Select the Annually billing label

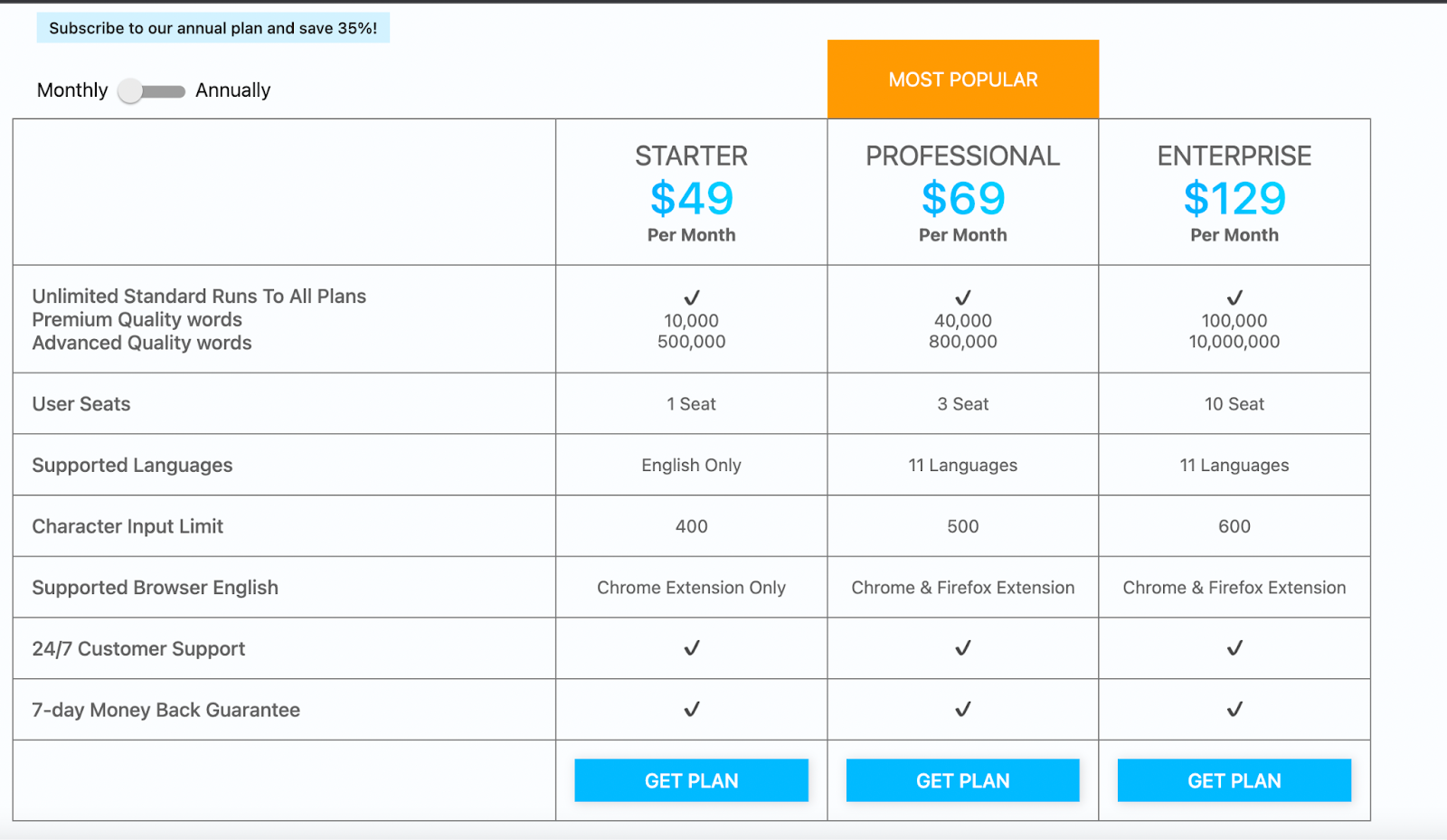(232, 90)
